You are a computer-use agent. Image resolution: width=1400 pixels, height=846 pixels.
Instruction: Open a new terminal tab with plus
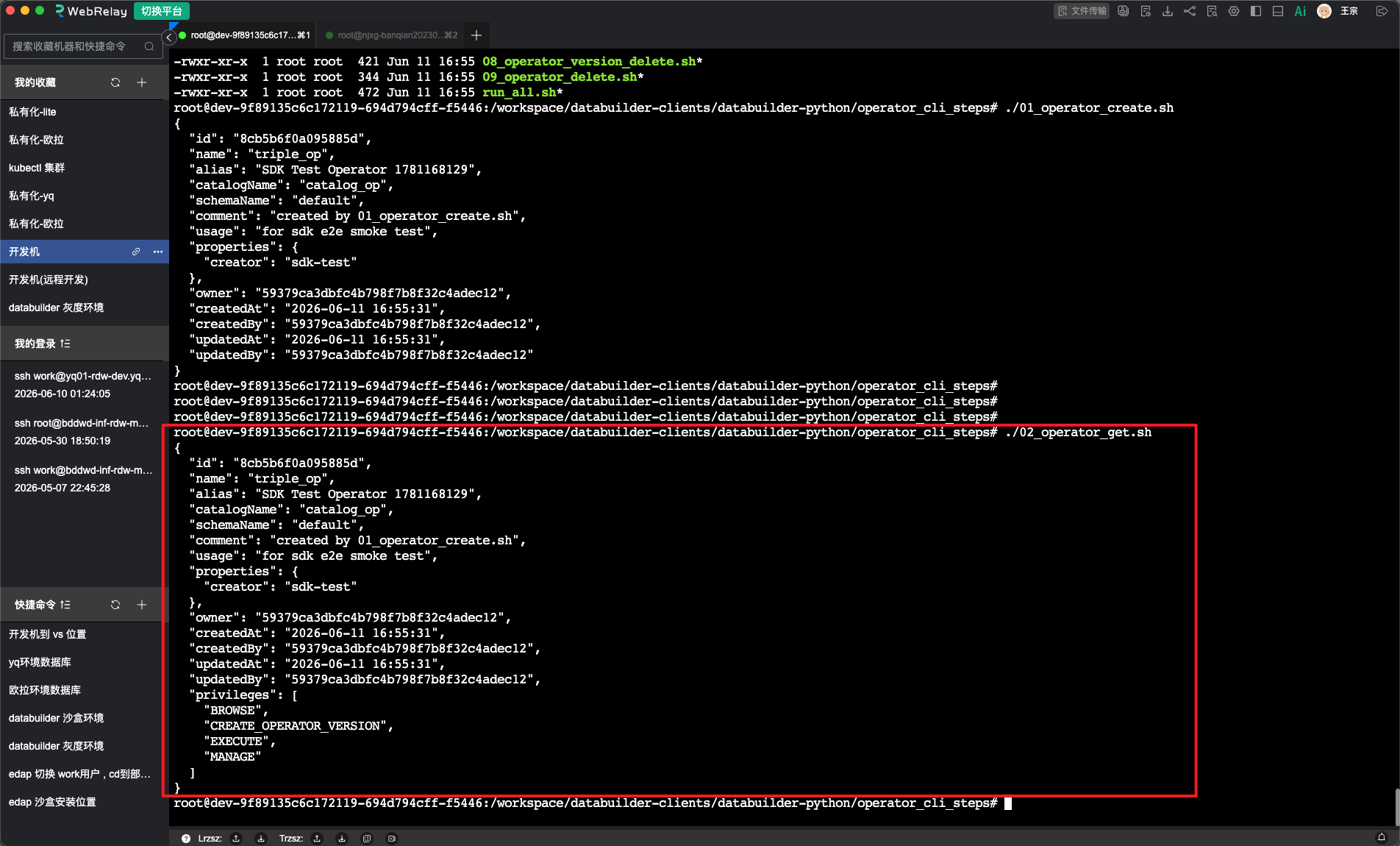(476, 35)
